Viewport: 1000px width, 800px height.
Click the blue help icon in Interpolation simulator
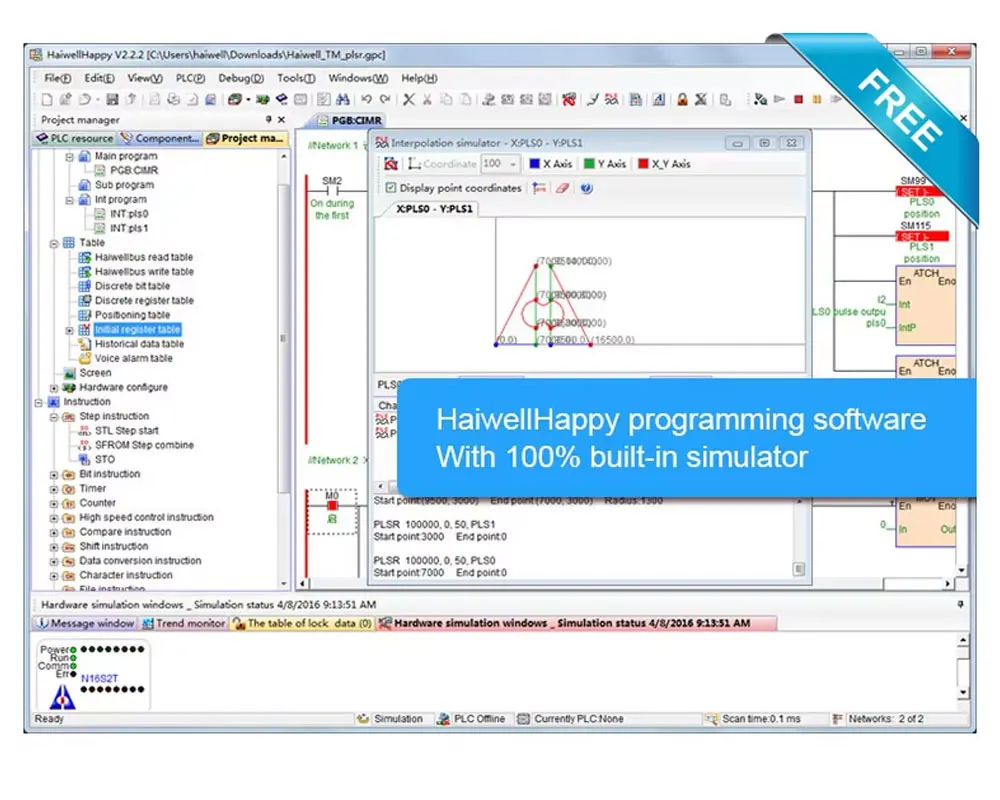click(587, 188)
